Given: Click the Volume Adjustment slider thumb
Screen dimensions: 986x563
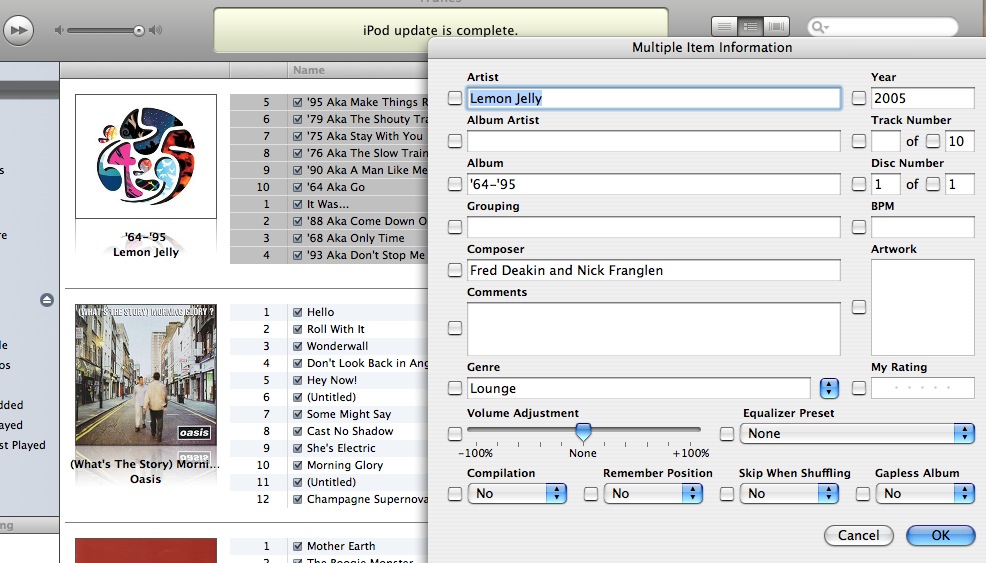Looking at the screenshot, I should (583, 432).
